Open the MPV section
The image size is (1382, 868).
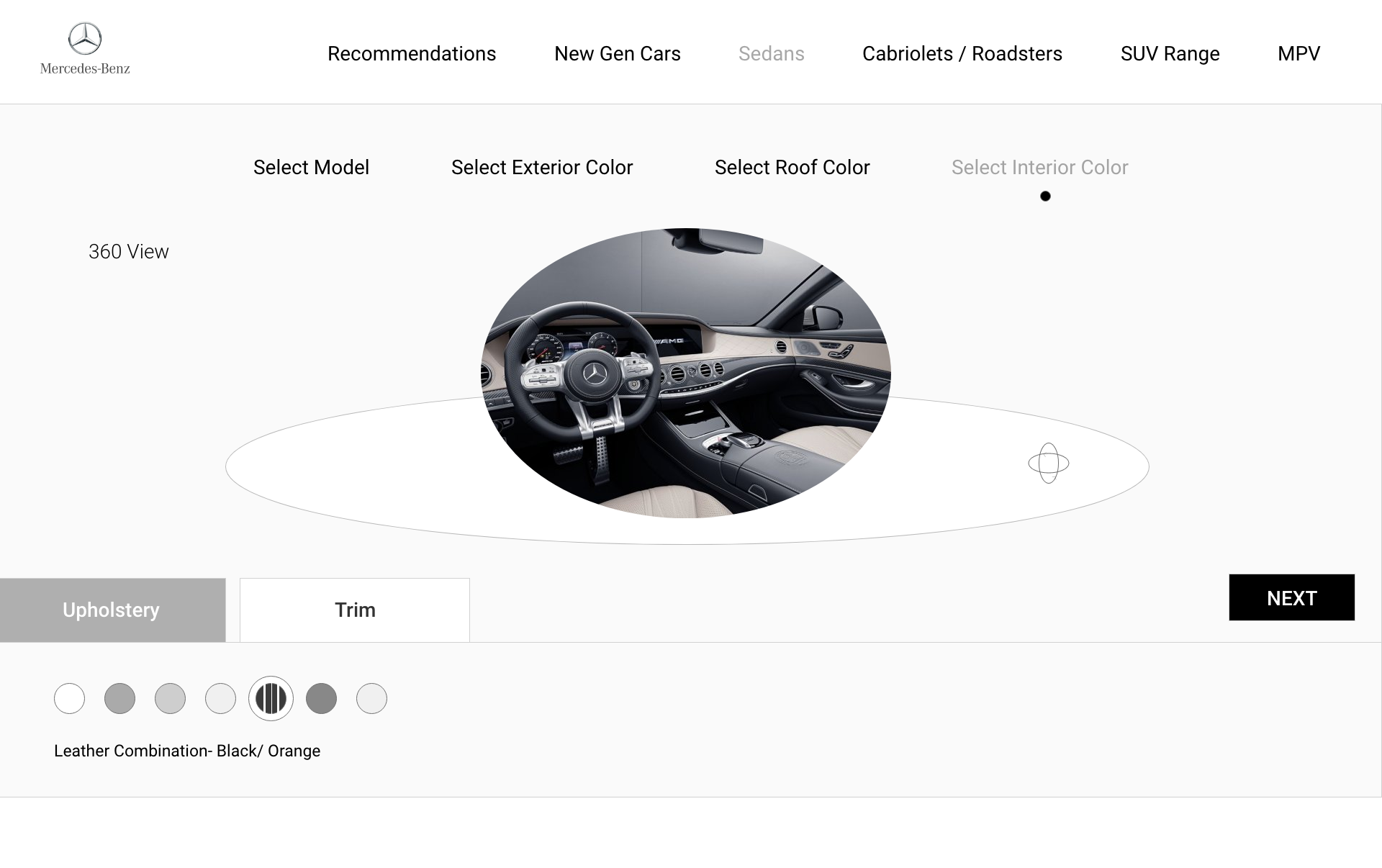[1299, 54]
